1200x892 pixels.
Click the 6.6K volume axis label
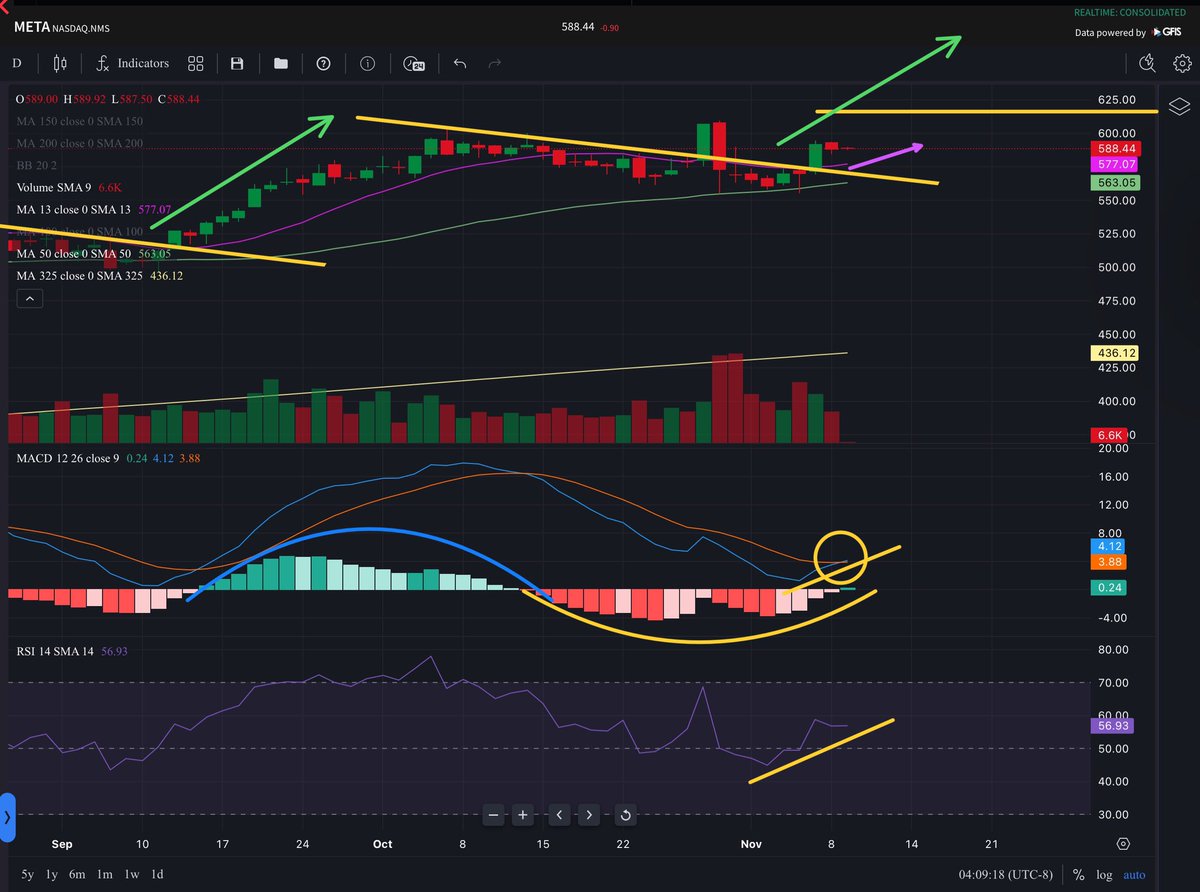[x=1110, y=436]
